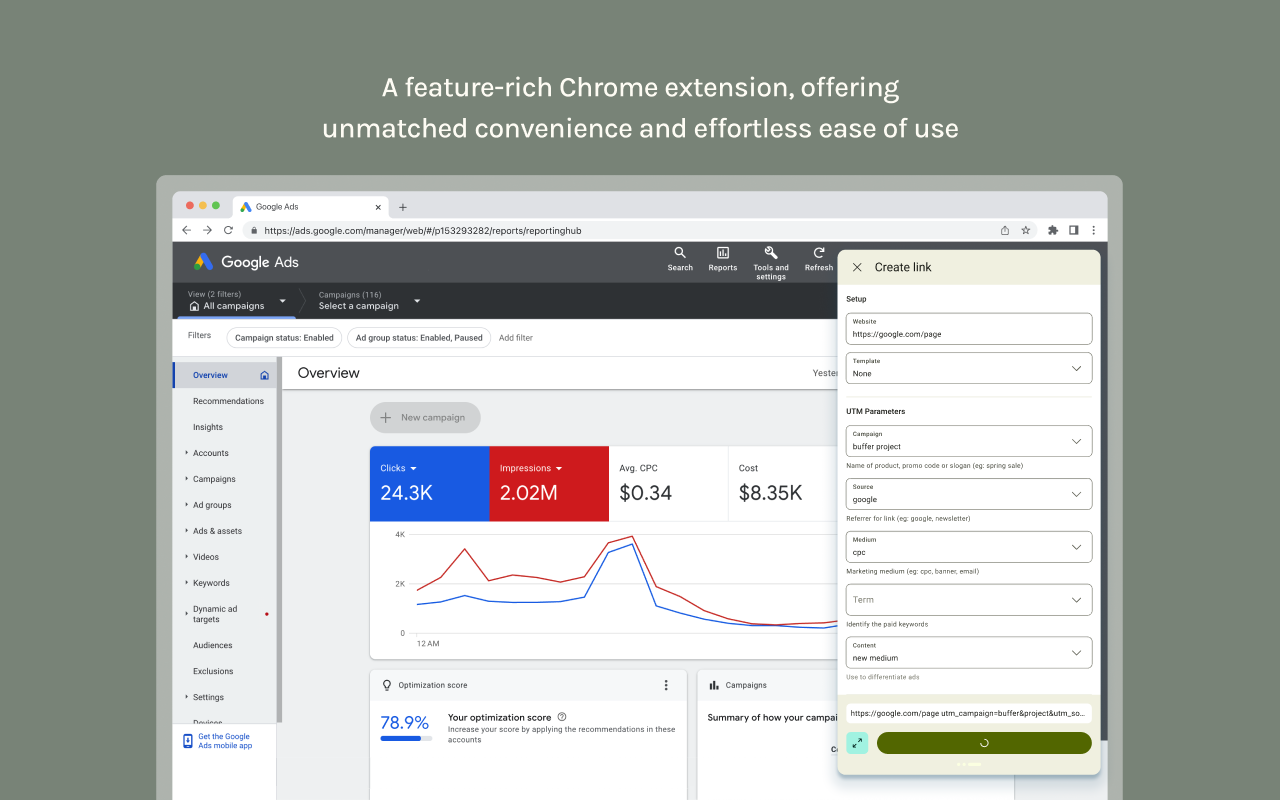Click the Avg. CPC $0.34 metric tile

[x=668, y=483]
